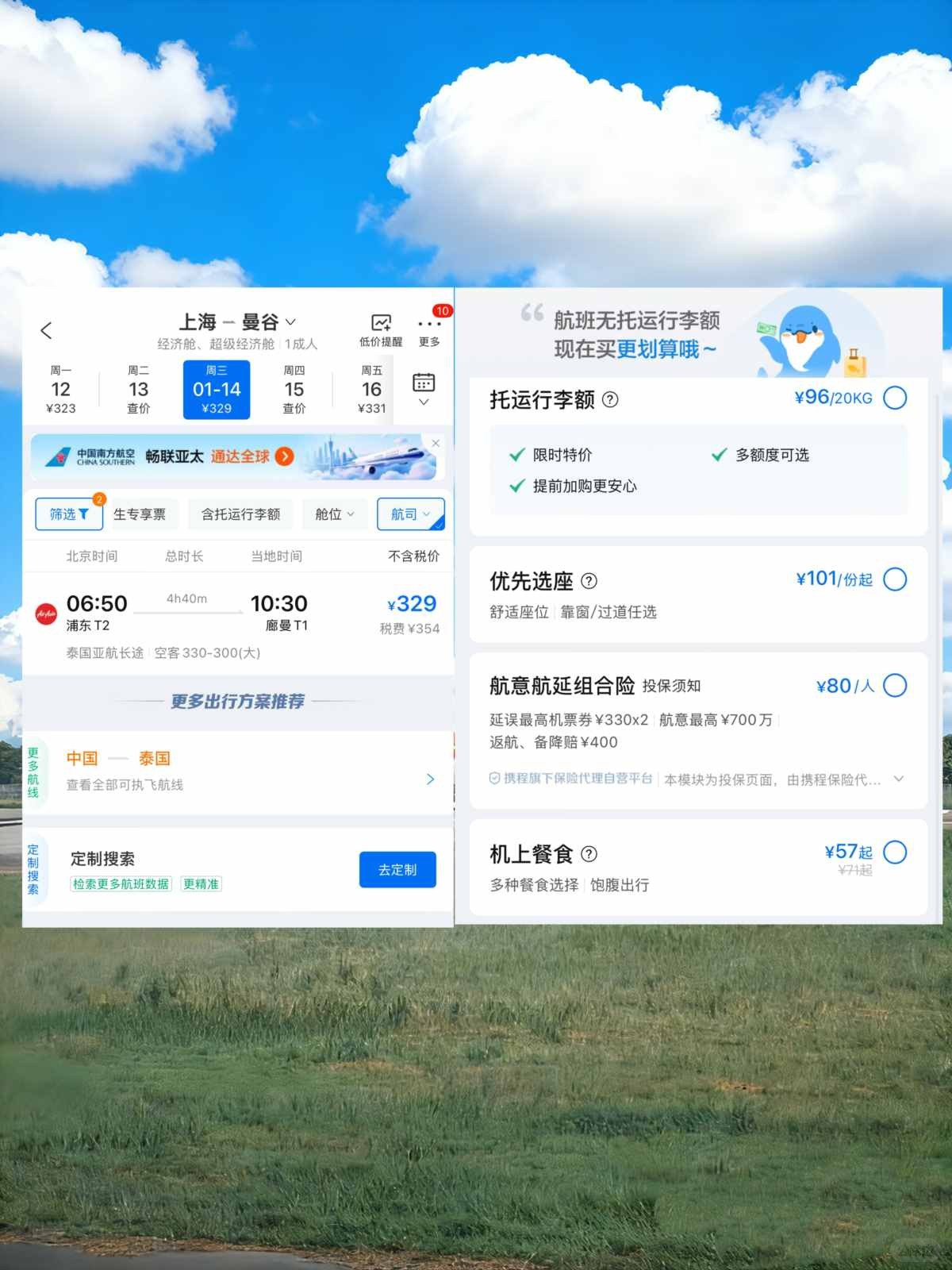This screenshot has height=1270, width=952.
Task: Open the low price alert (低价提醒) icon
Action: click(x=381, y=329)
